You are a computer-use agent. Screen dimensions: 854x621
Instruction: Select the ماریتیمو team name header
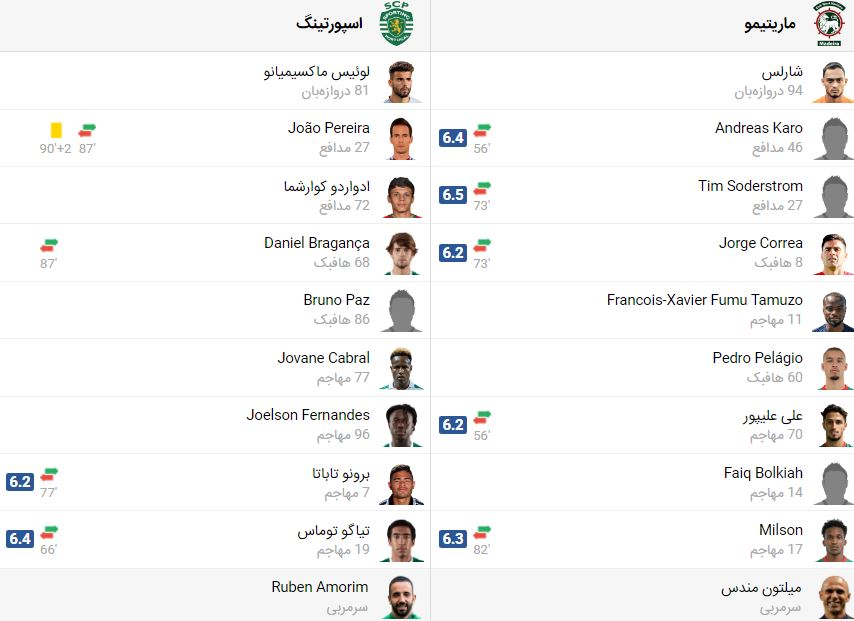click(x=769, y=24)
